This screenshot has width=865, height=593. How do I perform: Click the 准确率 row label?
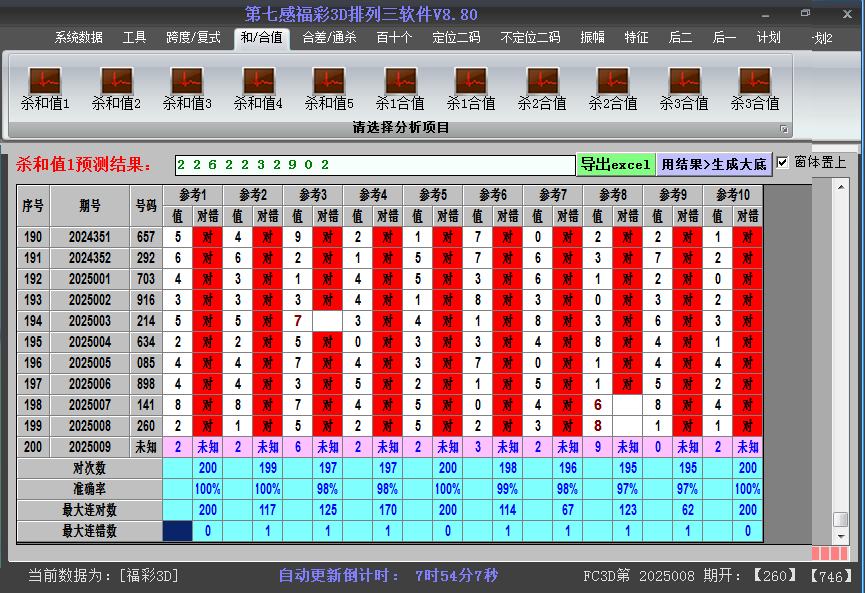89,489
